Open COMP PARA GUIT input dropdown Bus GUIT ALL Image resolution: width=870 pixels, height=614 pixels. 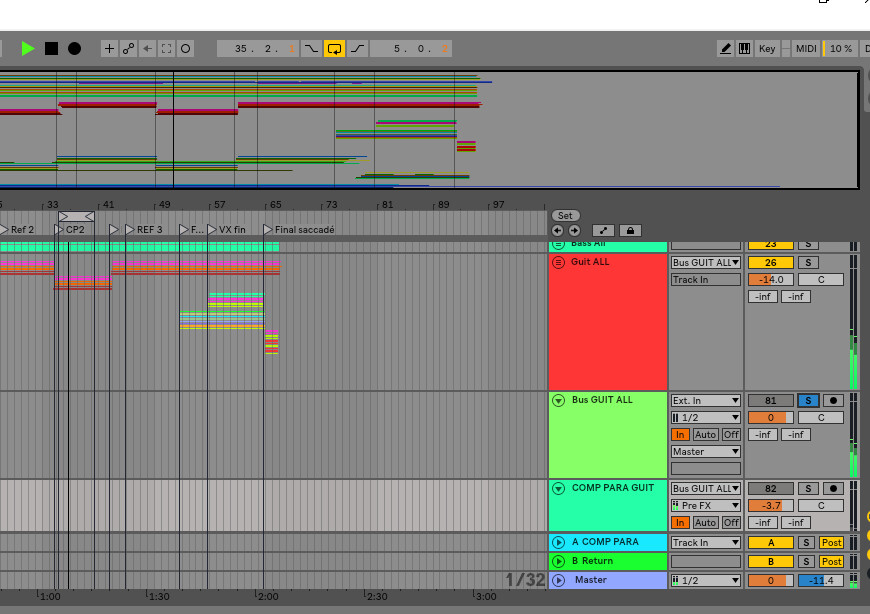(706, 489)
